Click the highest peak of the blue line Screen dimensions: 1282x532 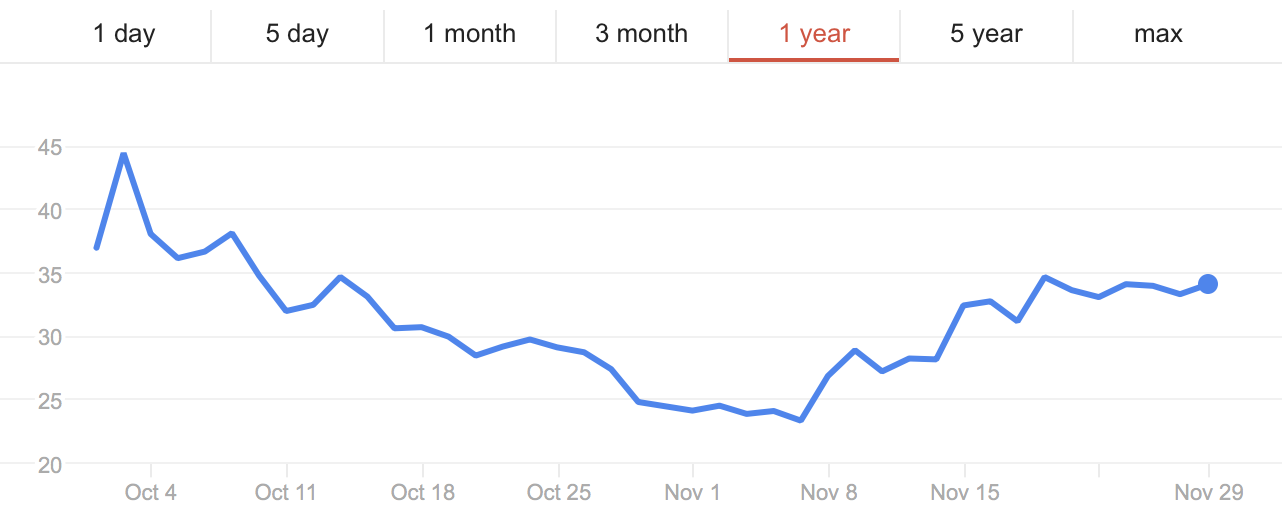point(123,155)
